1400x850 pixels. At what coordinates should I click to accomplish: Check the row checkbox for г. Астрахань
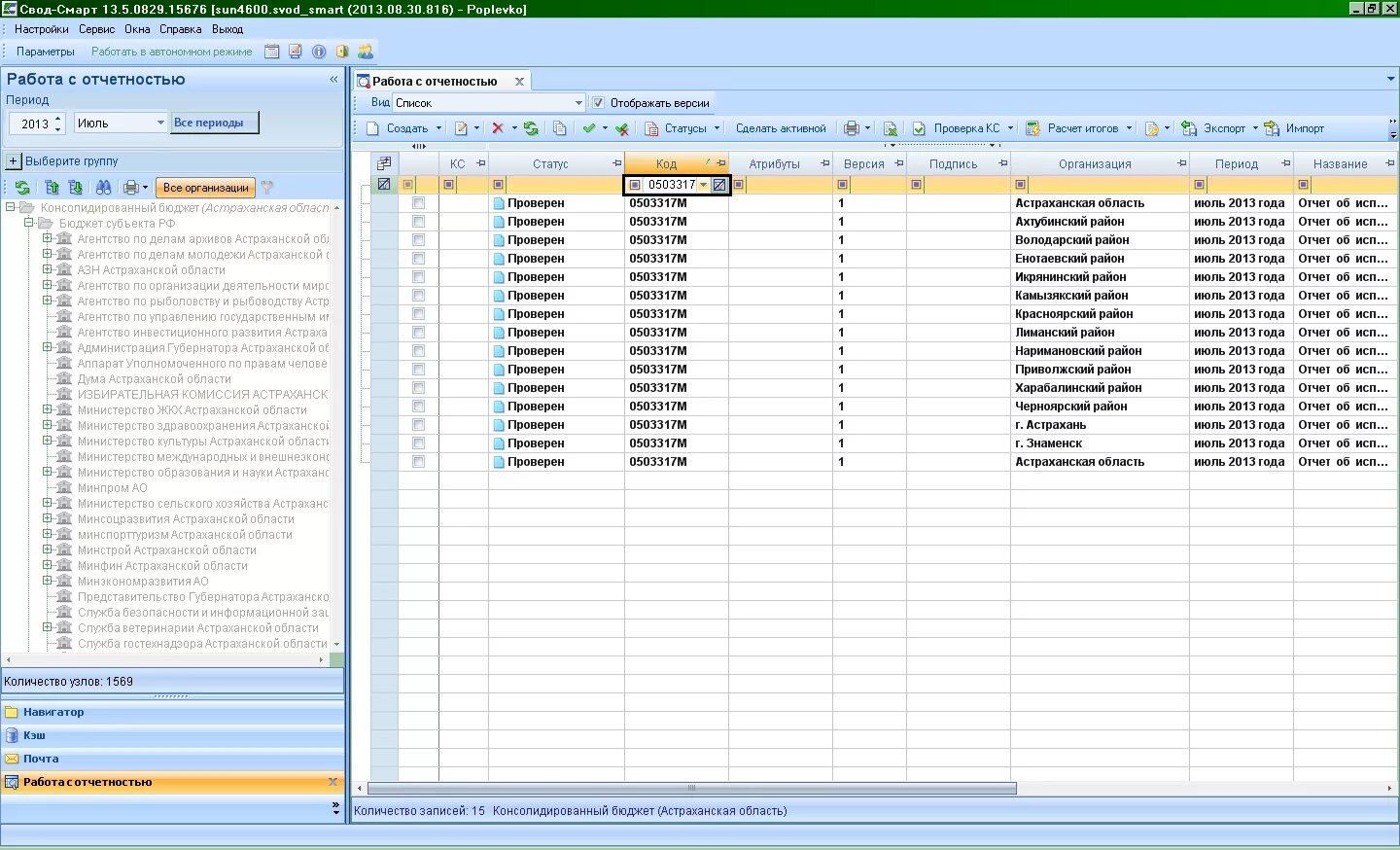[418, 425]
